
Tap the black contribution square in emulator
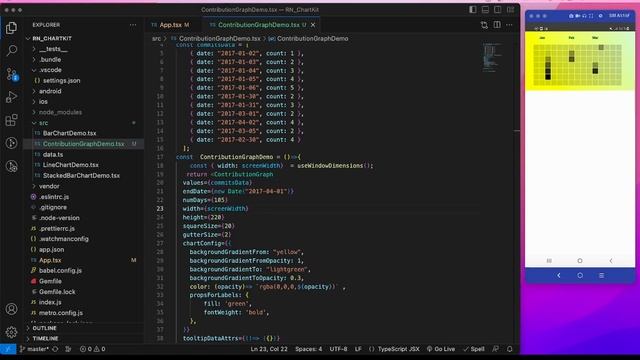click(548, 77)
